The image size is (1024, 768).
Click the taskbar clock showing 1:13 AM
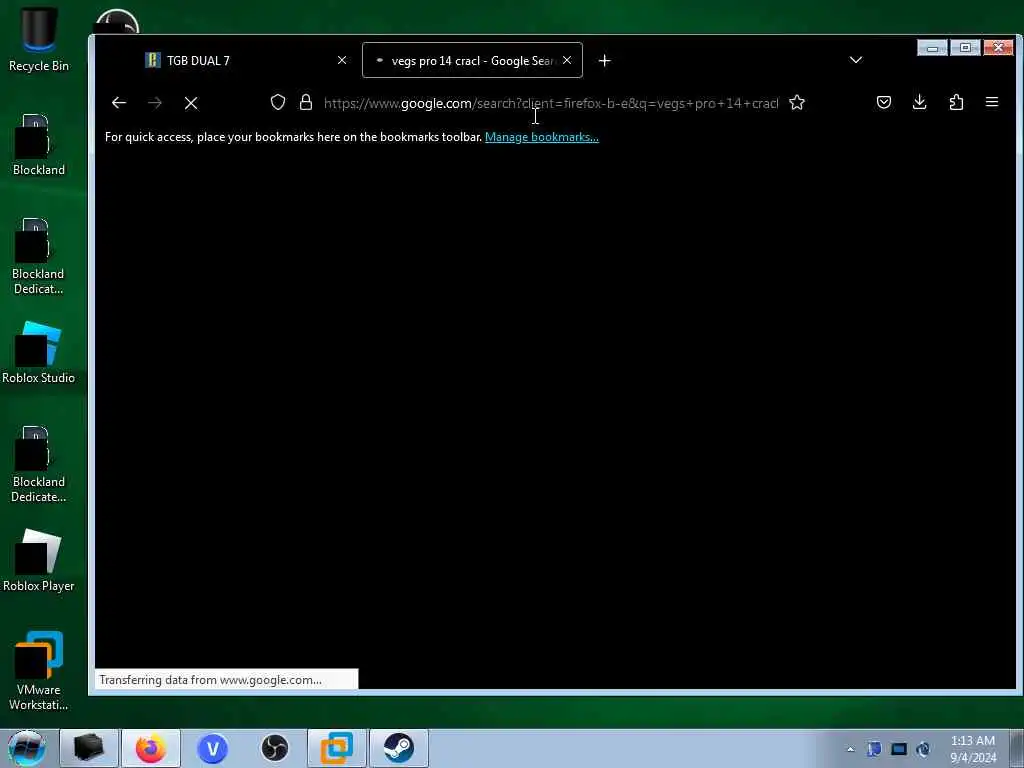coord(973,749)
